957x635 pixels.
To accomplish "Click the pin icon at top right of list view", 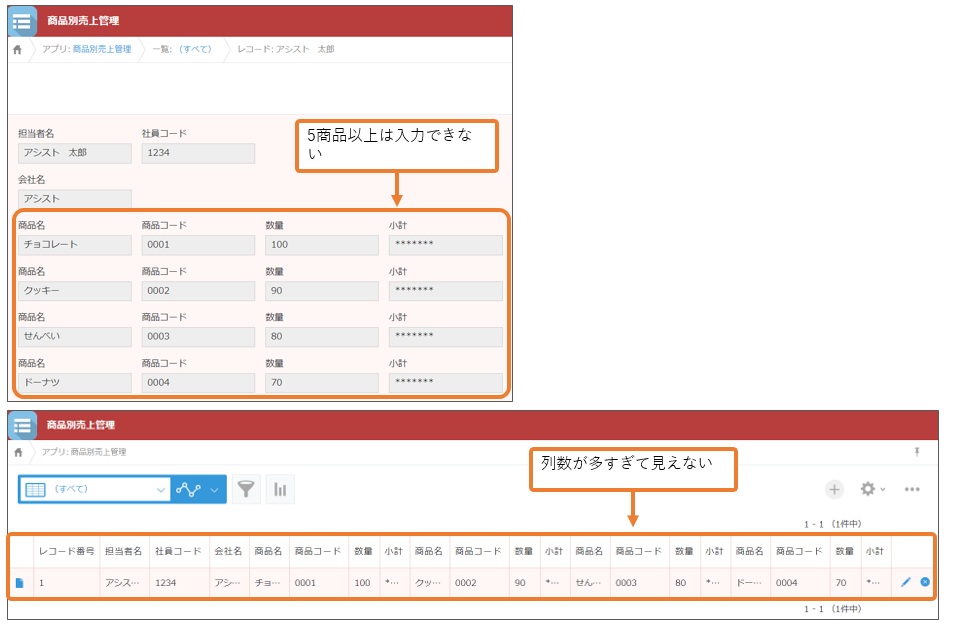I will pyautogui.click(x=917, y=452).
